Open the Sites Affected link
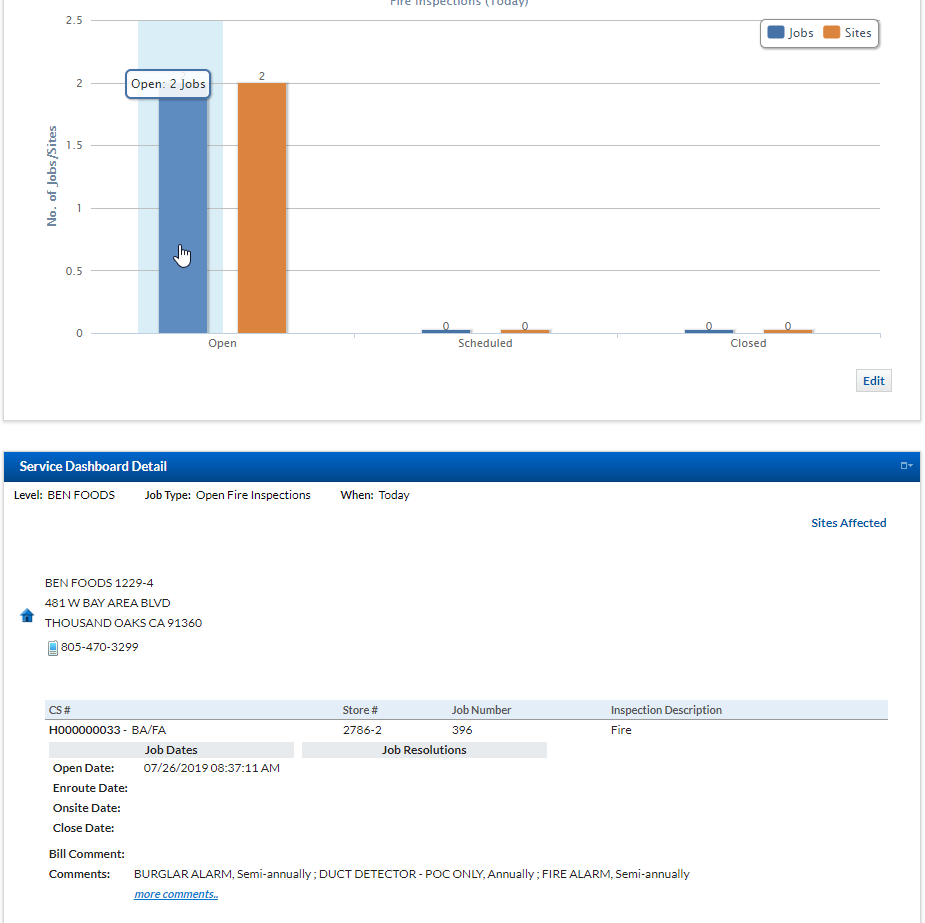This screenshot has height=923, width=925. (x=848, y=523)
